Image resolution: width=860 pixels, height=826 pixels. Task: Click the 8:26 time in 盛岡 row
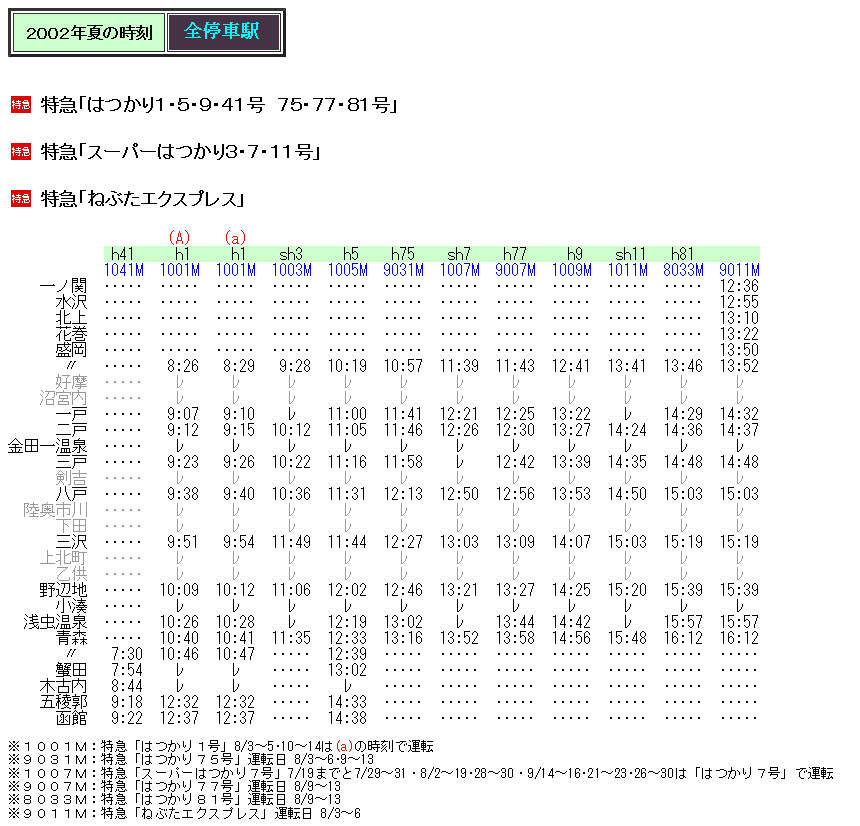pyautogui.click(x=183, y=366)
